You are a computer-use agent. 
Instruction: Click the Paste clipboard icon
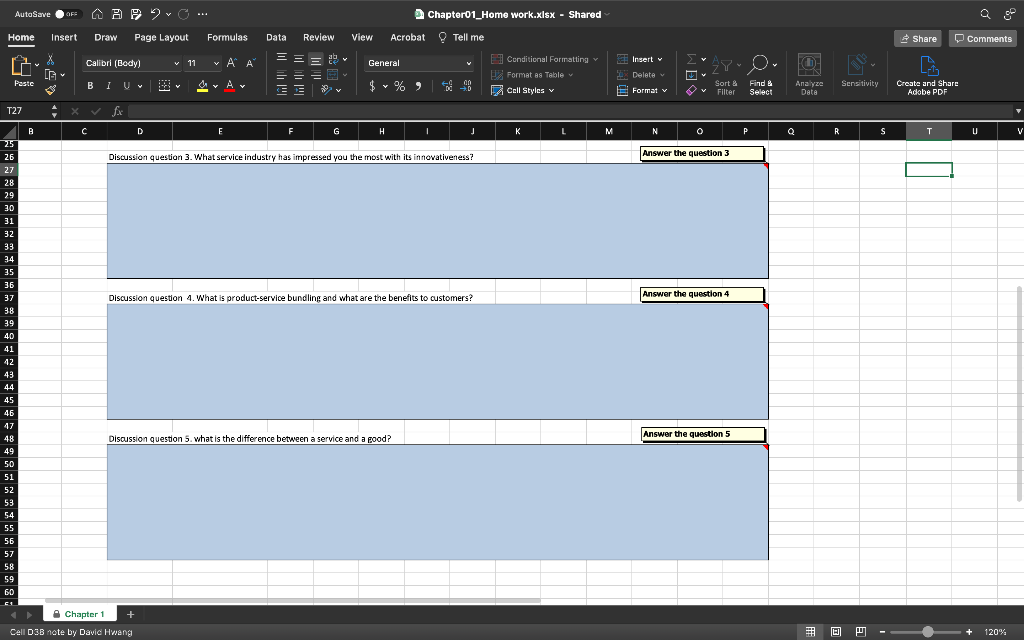click(x=20, y=66)
